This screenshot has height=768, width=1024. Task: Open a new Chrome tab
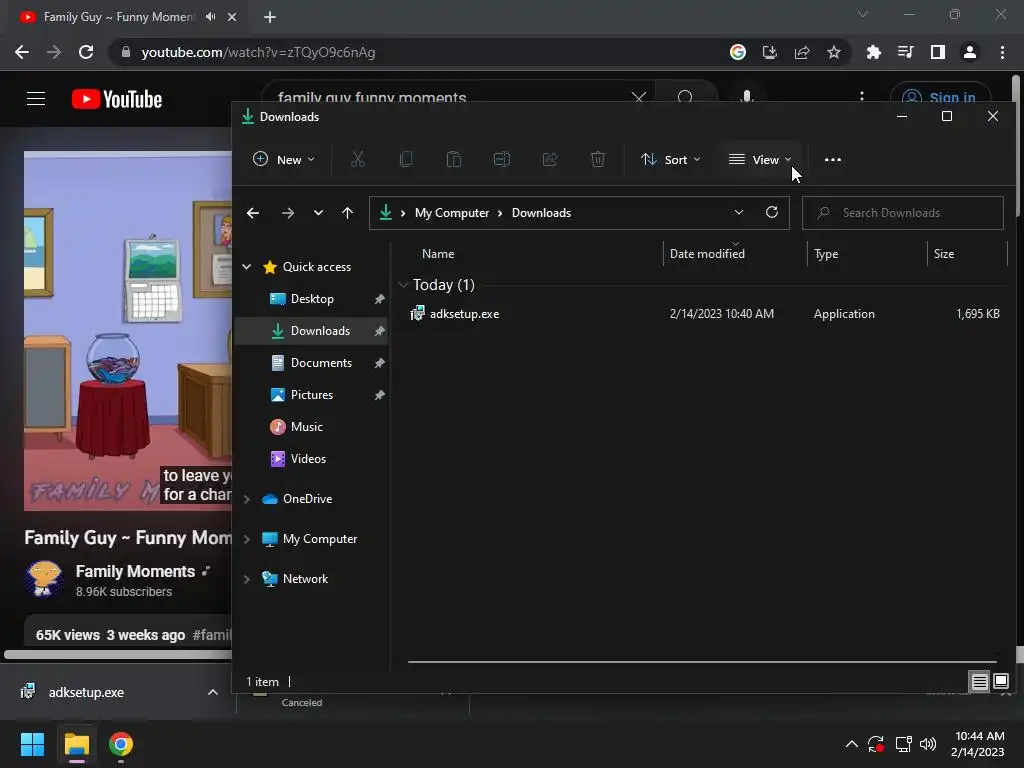pyautogui.click(x=270, y=17)
